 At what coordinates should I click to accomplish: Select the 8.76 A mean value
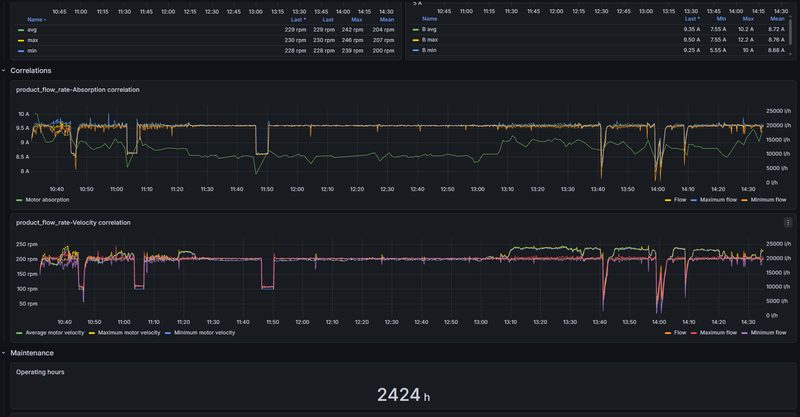click(777, 39)
